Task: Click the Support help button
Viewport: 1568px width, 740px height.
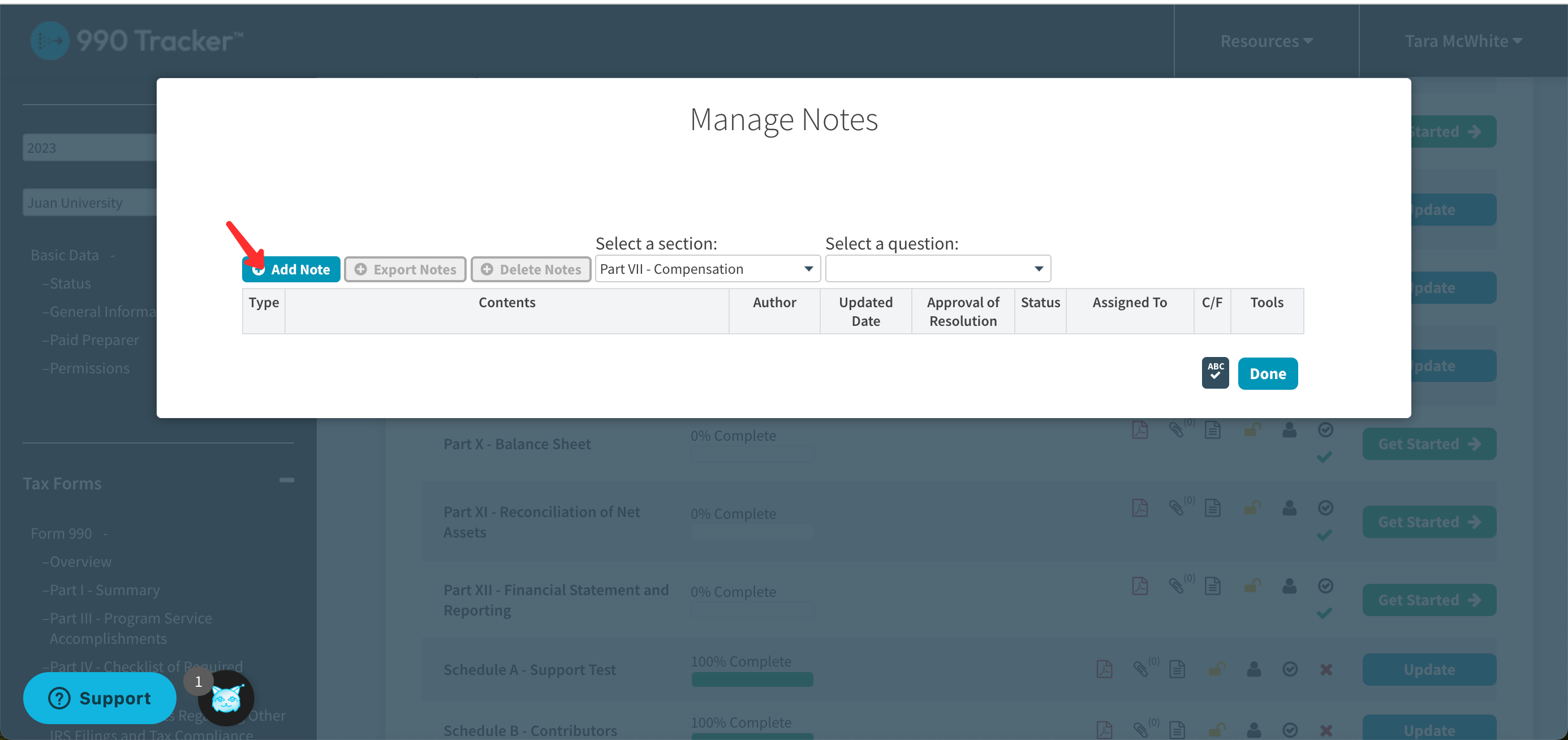Action: 100,698
